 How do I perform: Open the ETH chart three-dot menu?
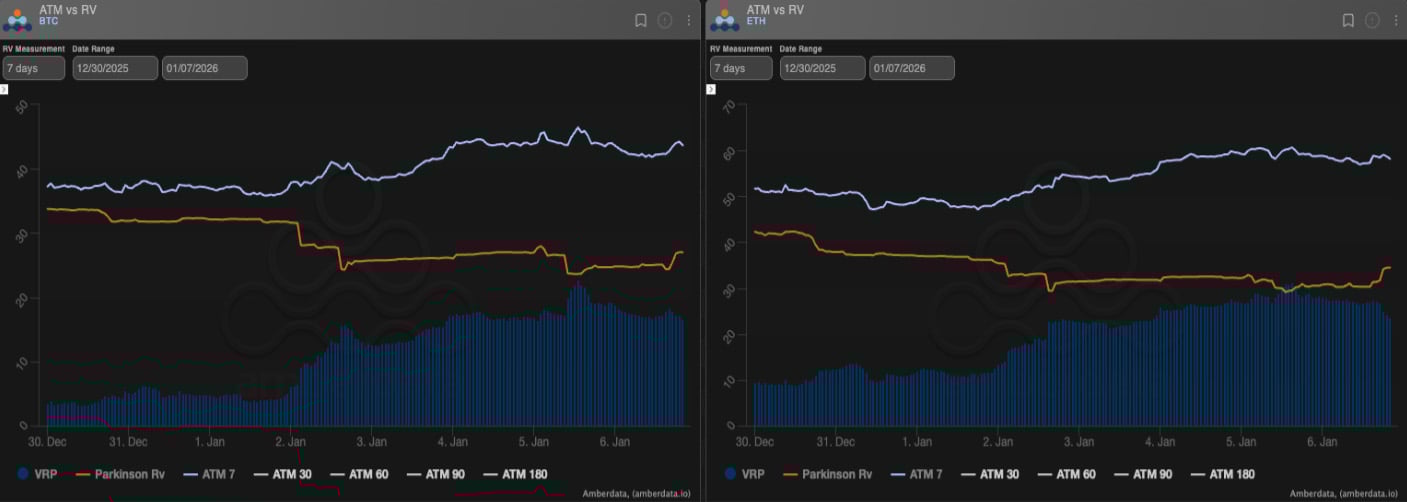pos(1396,20)
